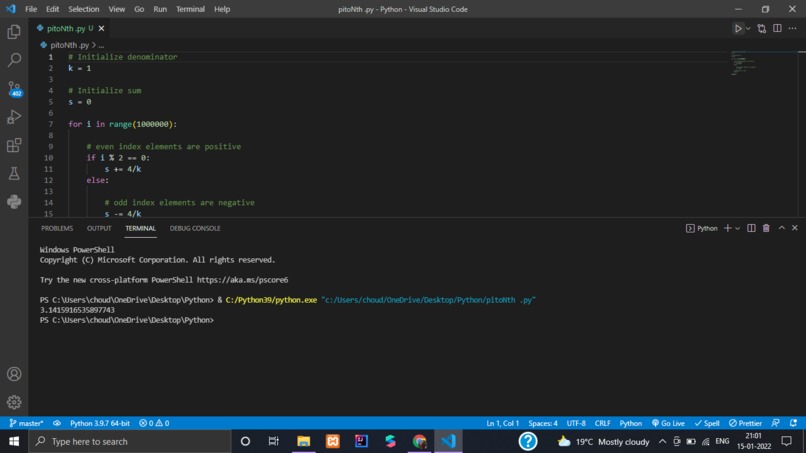Open the Windows Start menu
Screen dimensions: 806x453
[x=14, y=441]
